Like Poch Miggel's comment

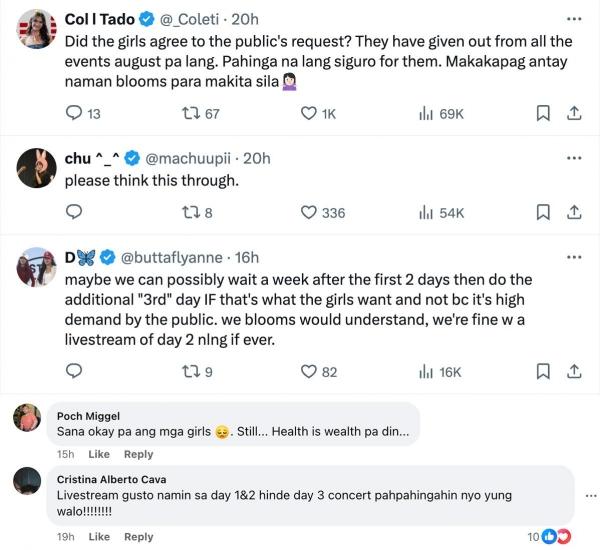(99, 454)
